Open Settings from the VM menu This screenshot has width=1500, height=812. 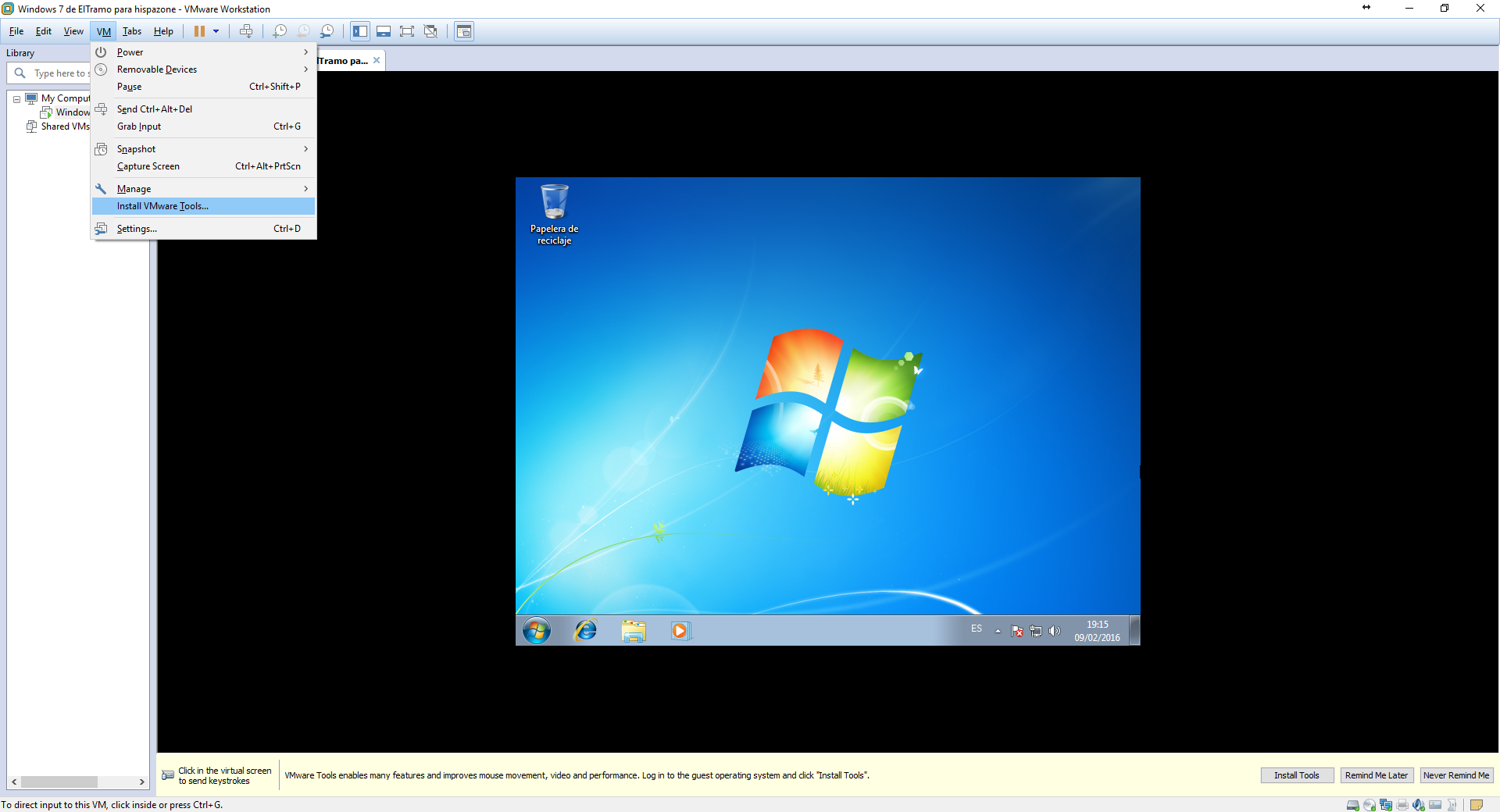[203, 229]
